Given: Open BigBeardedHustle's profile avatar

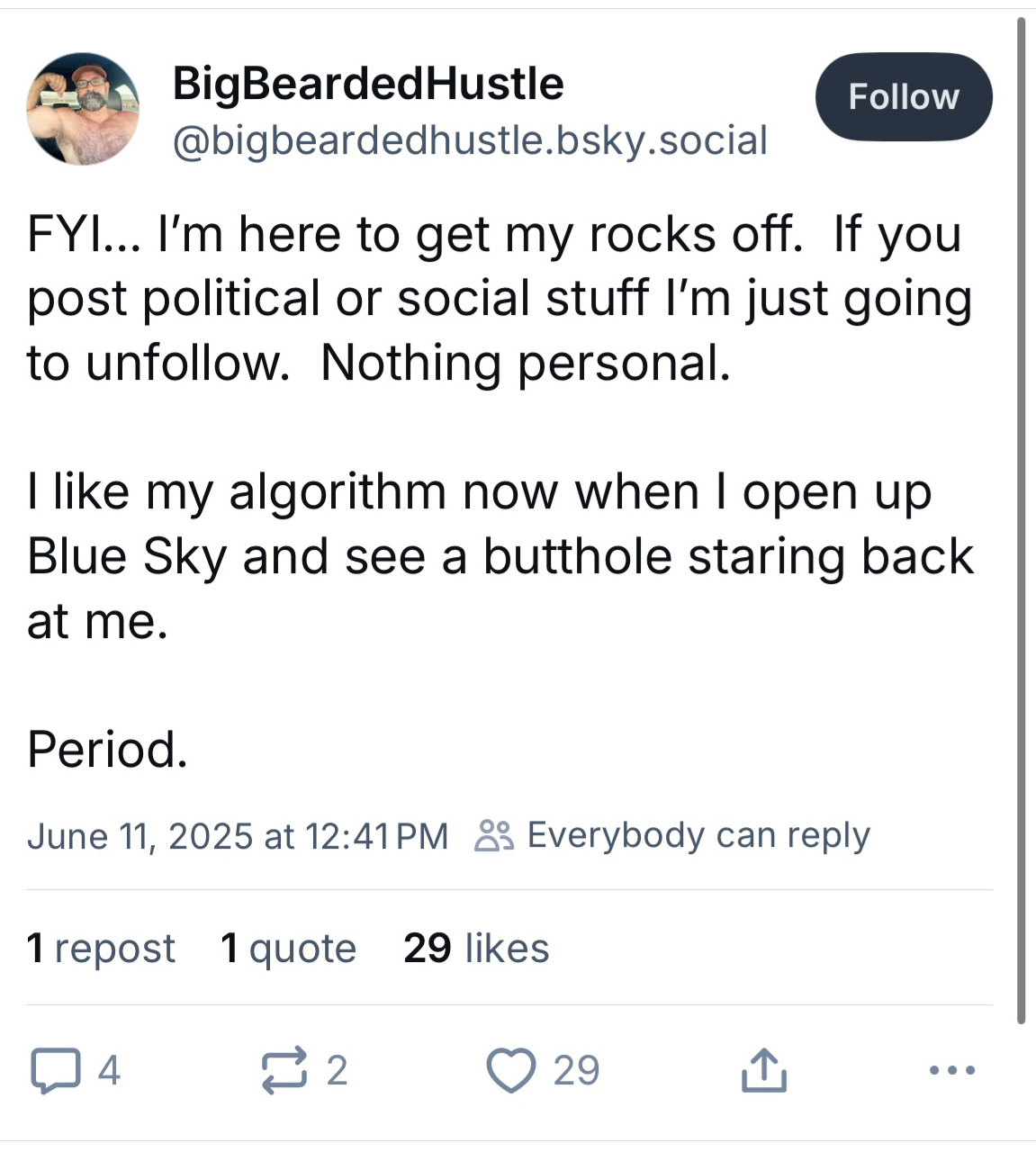Looking at the screenshot, I should tap(83, 110).
